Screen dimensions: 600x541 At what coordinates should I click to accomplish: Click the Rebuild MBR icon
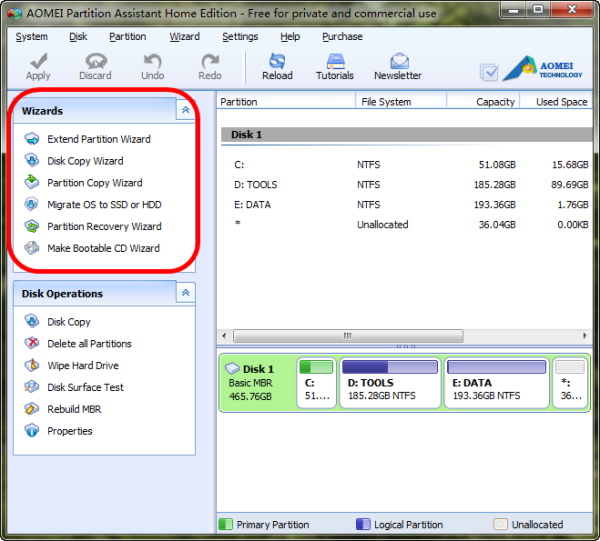(x=32, y=409)
